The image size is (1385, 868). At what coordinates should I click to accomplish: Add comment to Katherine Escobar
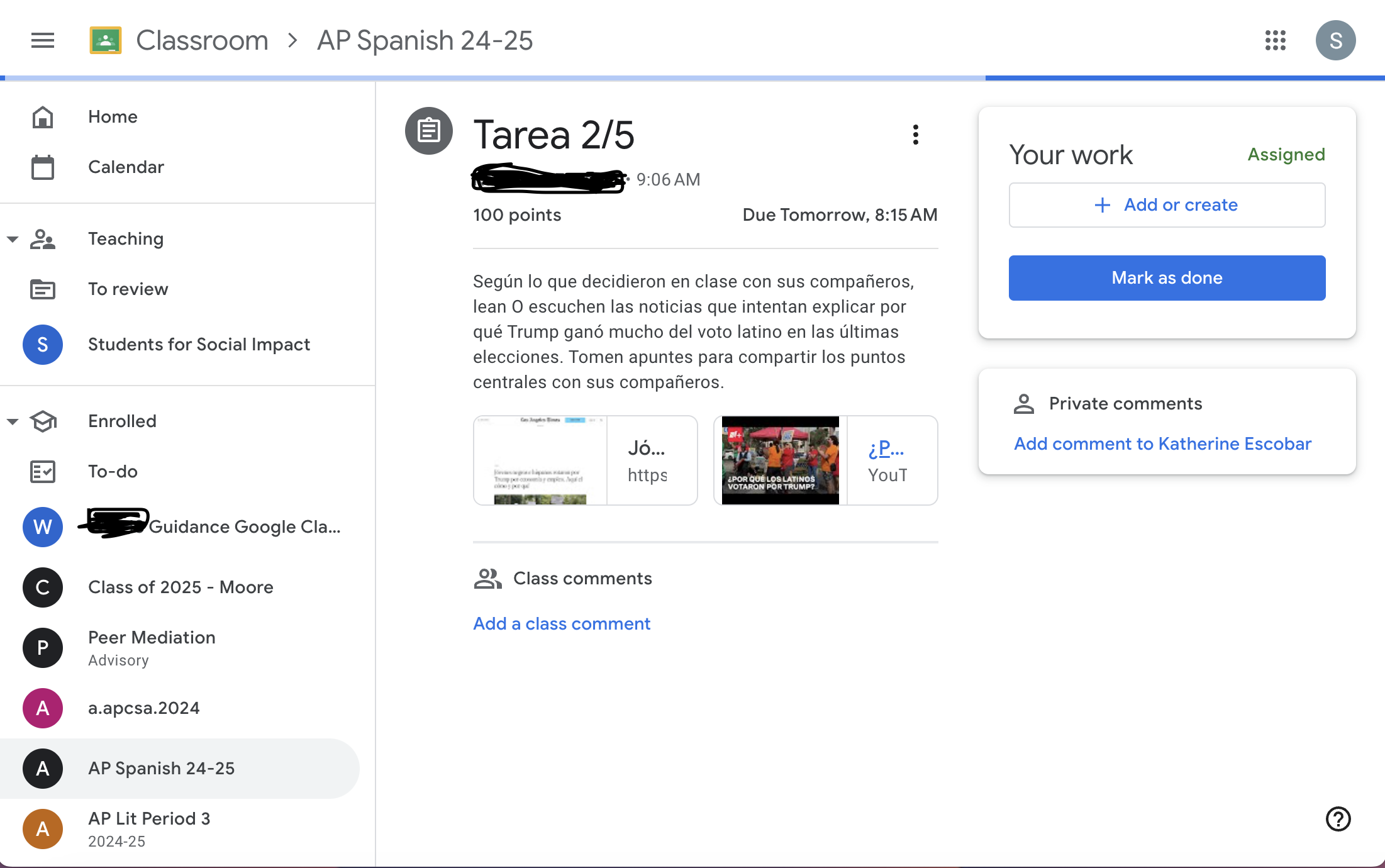pos(1162,444)
